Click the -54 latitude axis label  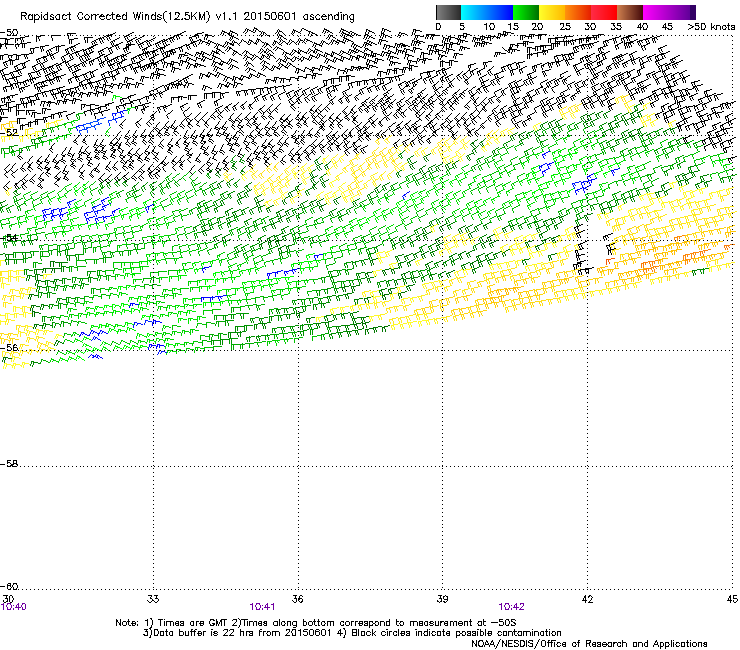(x=9, y=237)
